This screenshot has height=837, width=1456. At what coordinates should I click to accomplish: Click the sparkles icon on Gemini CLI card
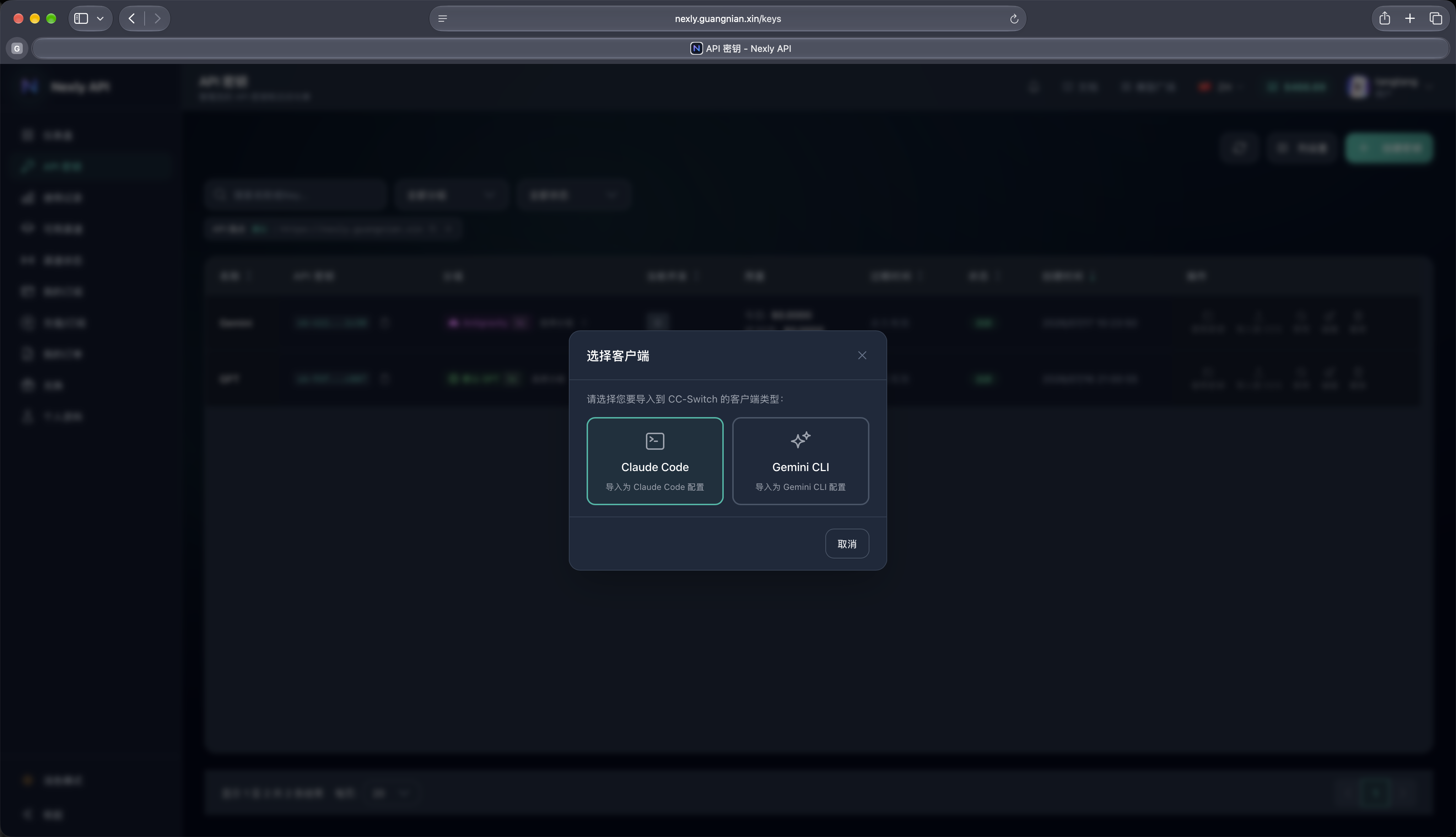[800, 440]
